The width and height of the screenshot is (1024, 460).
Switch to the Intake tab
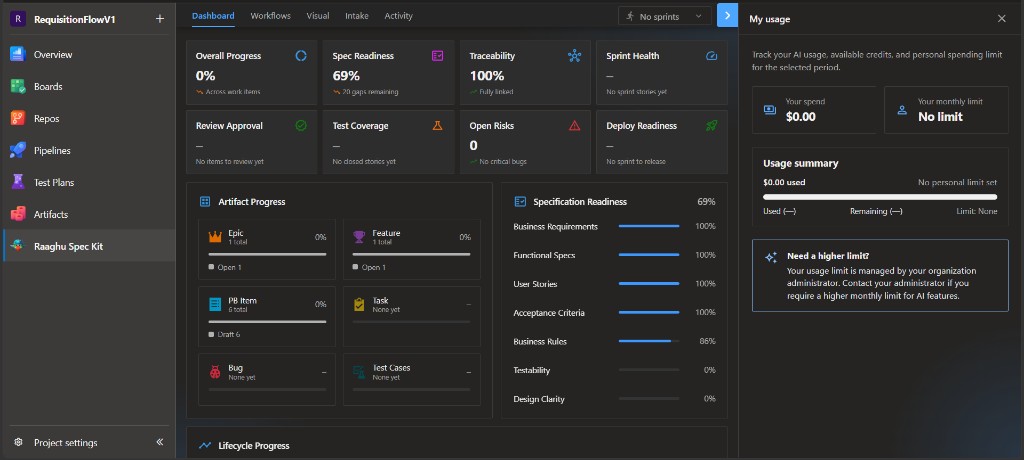[357, 16]
